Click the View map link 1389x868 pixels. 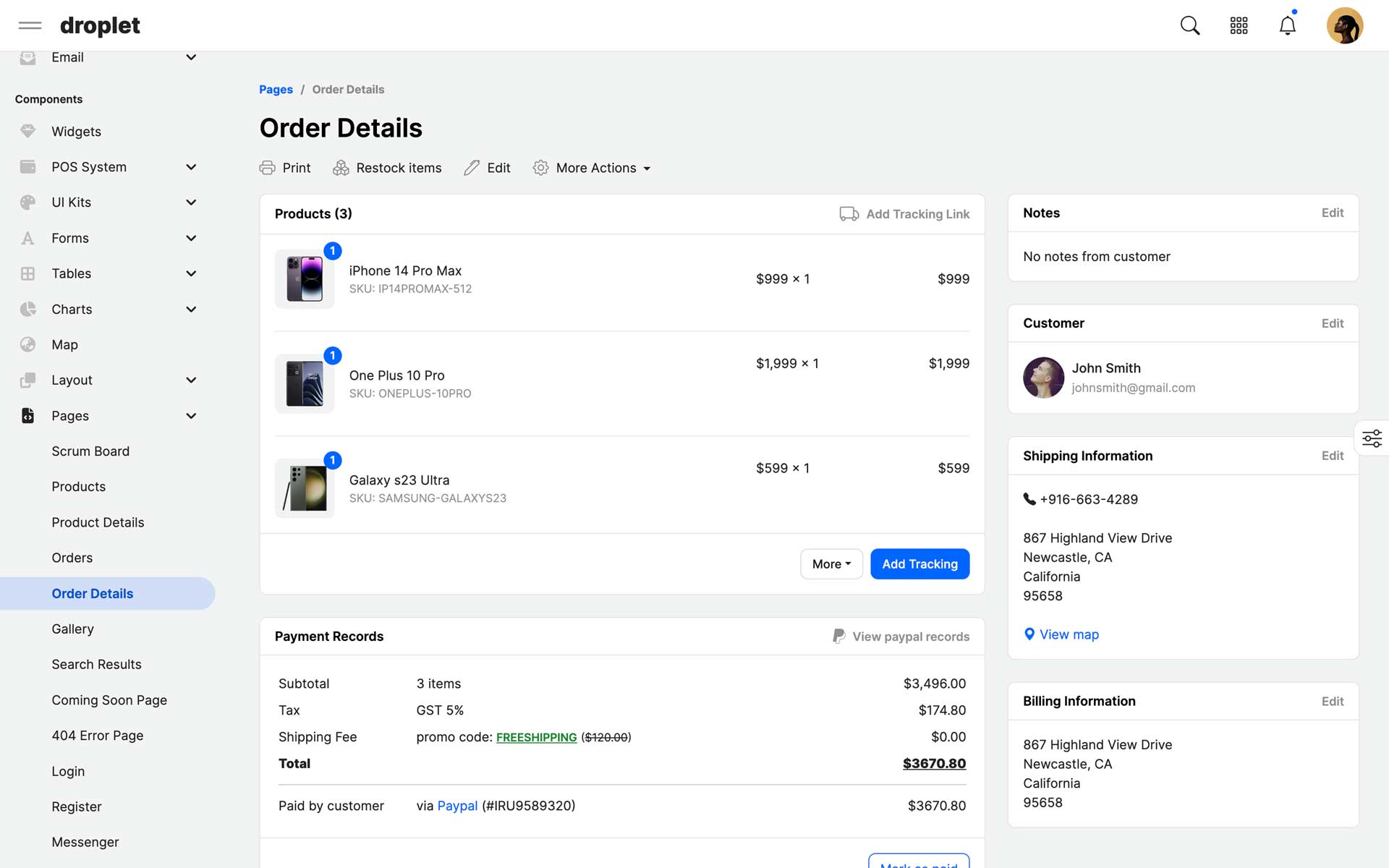1069,634
